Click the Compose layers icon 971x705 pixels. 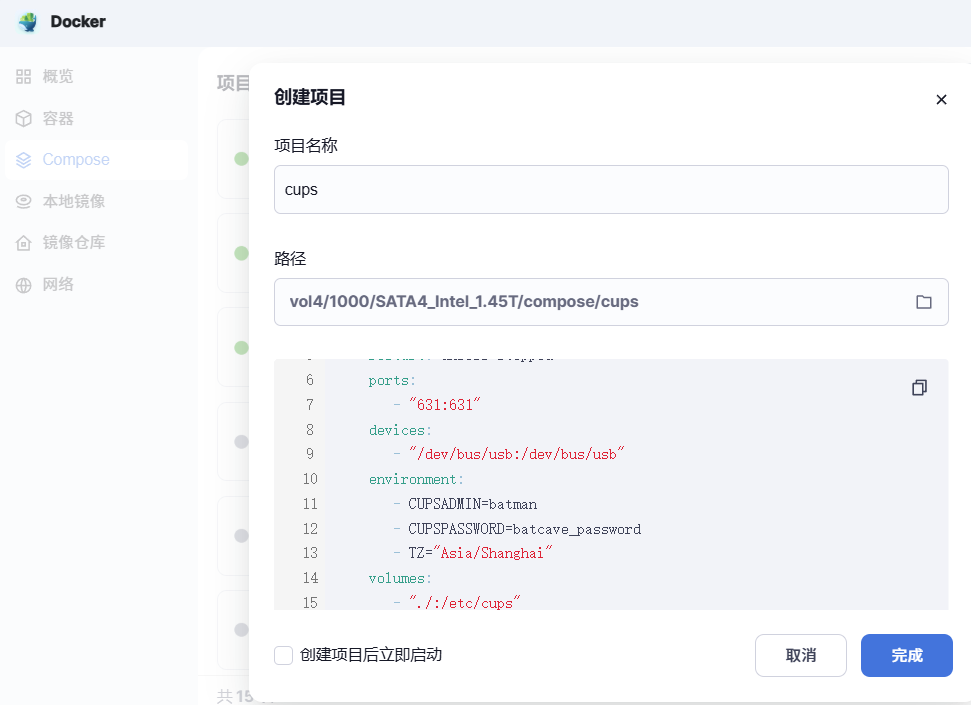(24, 160)
